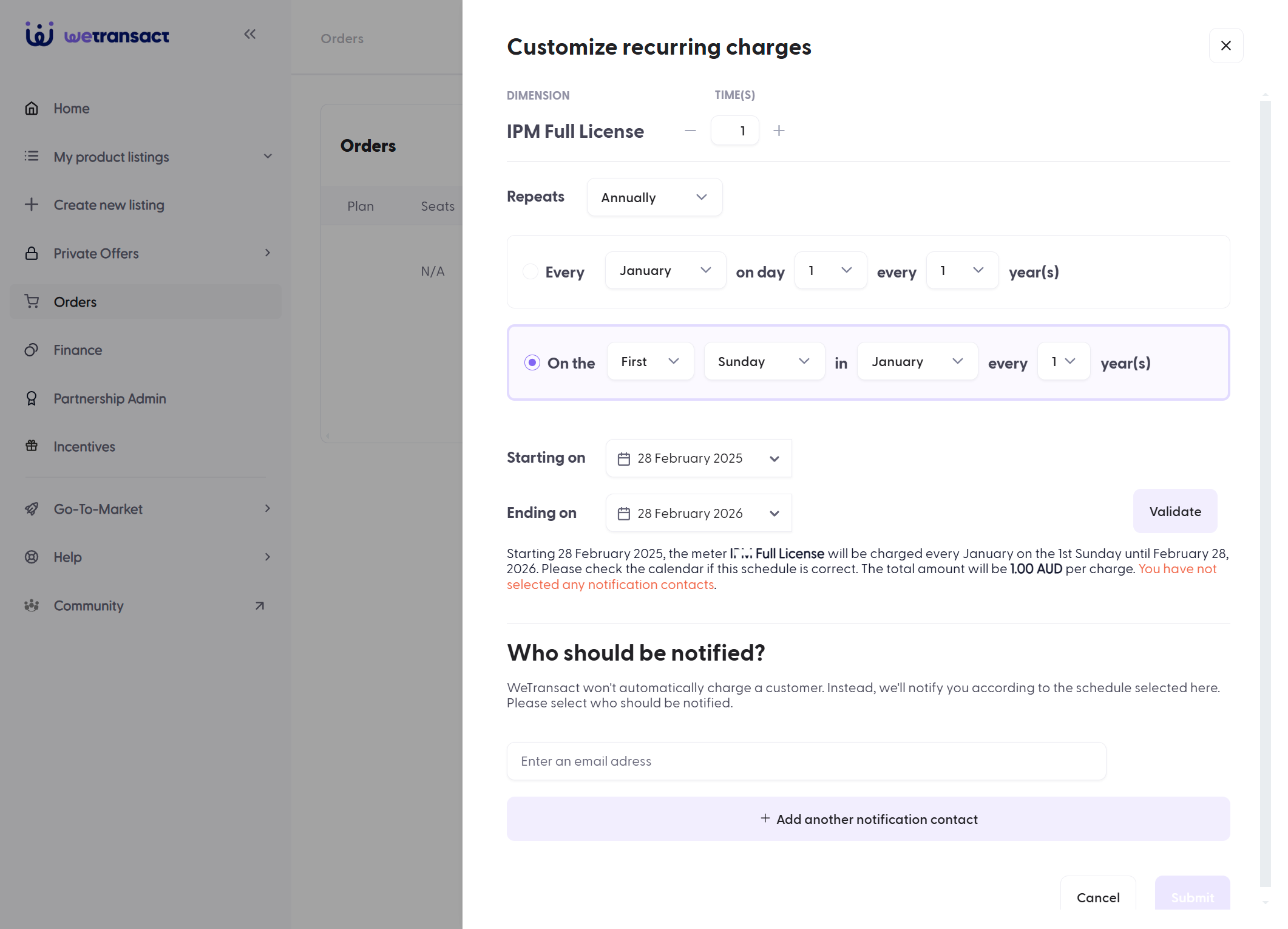Select the Every month-day radio option
The width and height of the screenshot is (1288, 929).
click(x=530, y=271)
